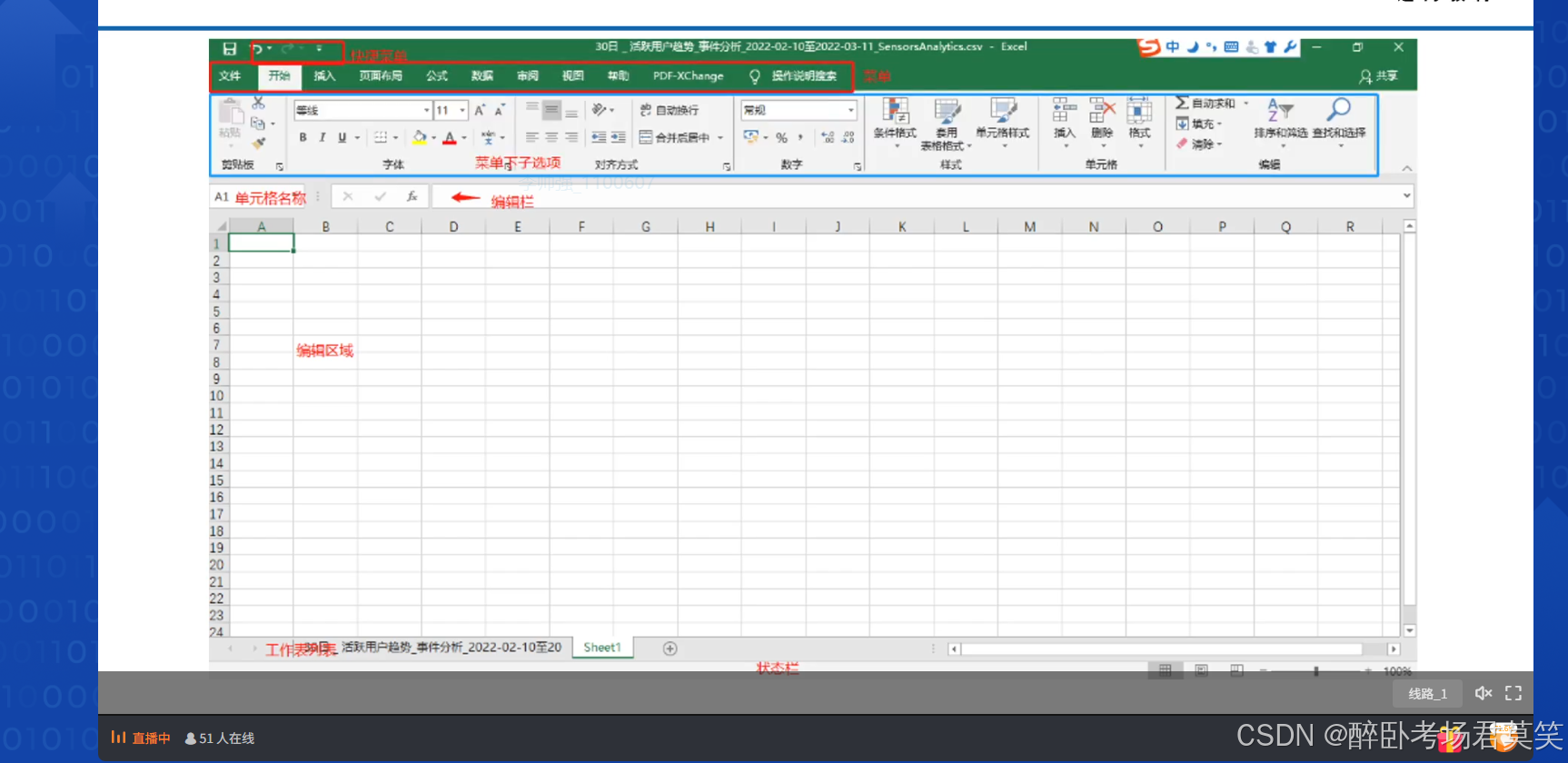Click 查找和选择 magnifier icon

(x=1338, y=110)
